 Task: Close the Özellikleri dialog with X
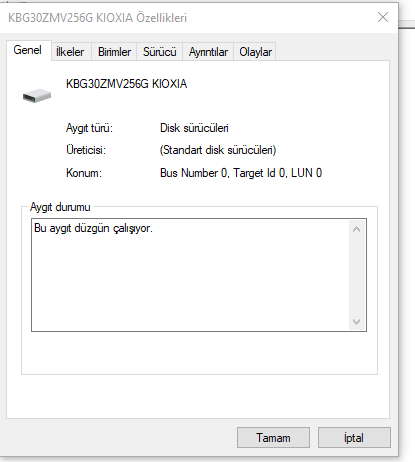[x=383, y=17]
